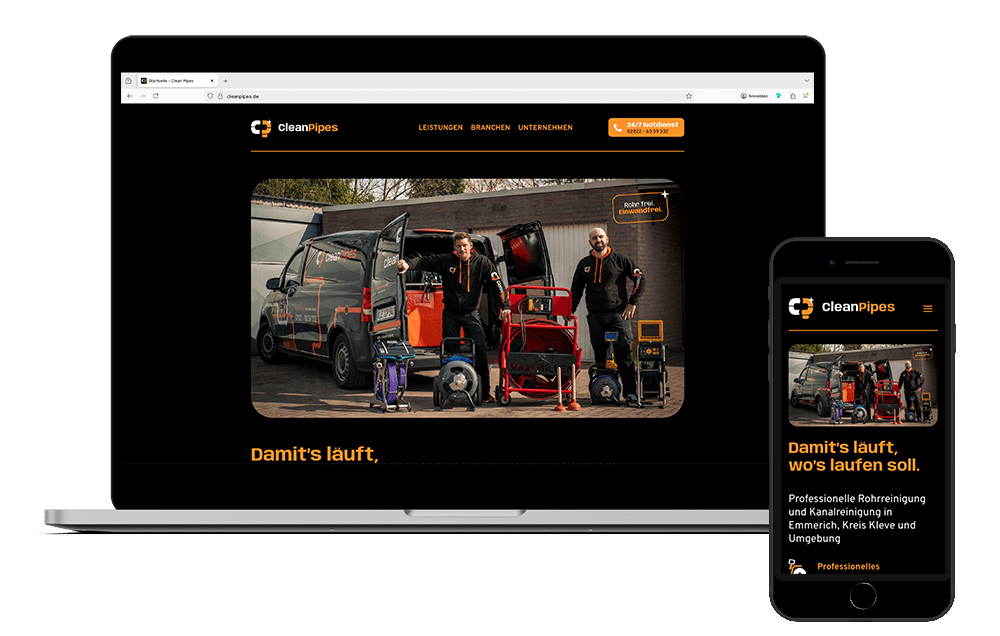Screen dimensions: 1000x636
Task: Open the BRANCHEN menu item
Action: click(490, 128)
